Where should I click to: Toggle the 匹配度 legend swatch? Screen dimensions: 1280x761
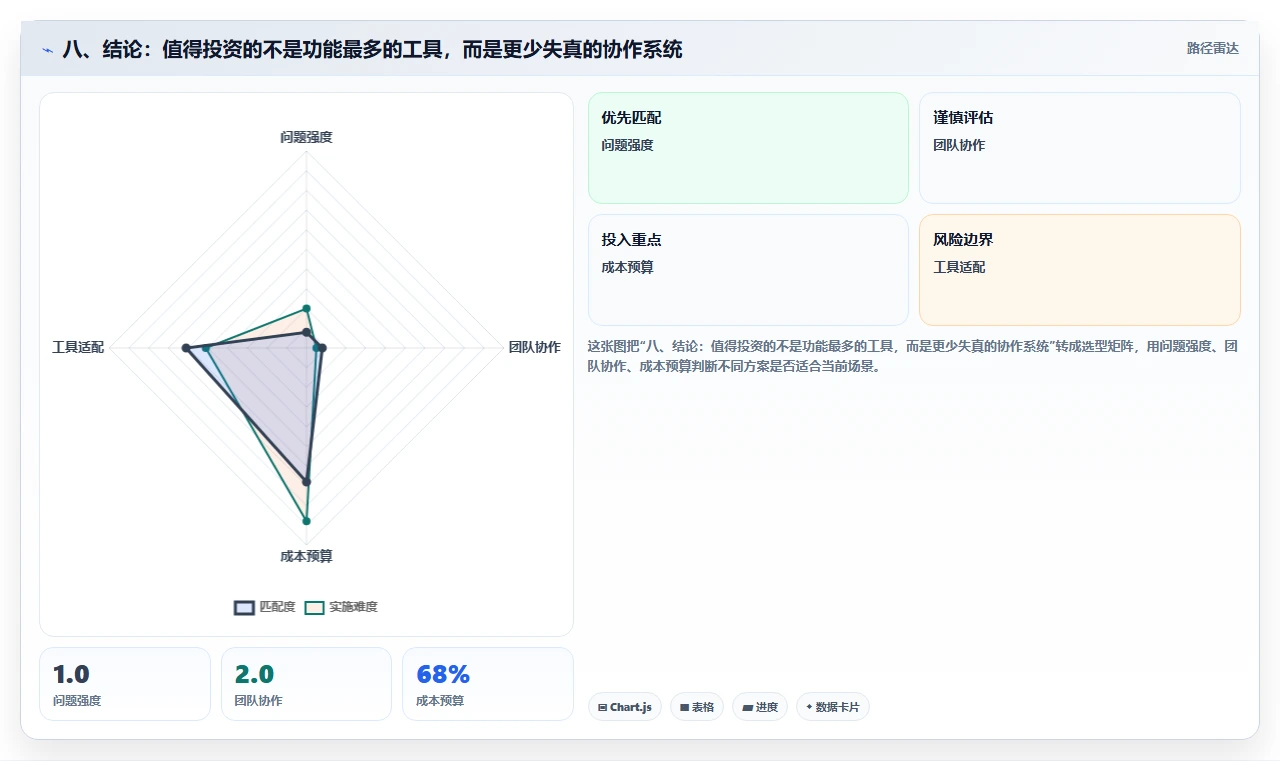[244, 607]
